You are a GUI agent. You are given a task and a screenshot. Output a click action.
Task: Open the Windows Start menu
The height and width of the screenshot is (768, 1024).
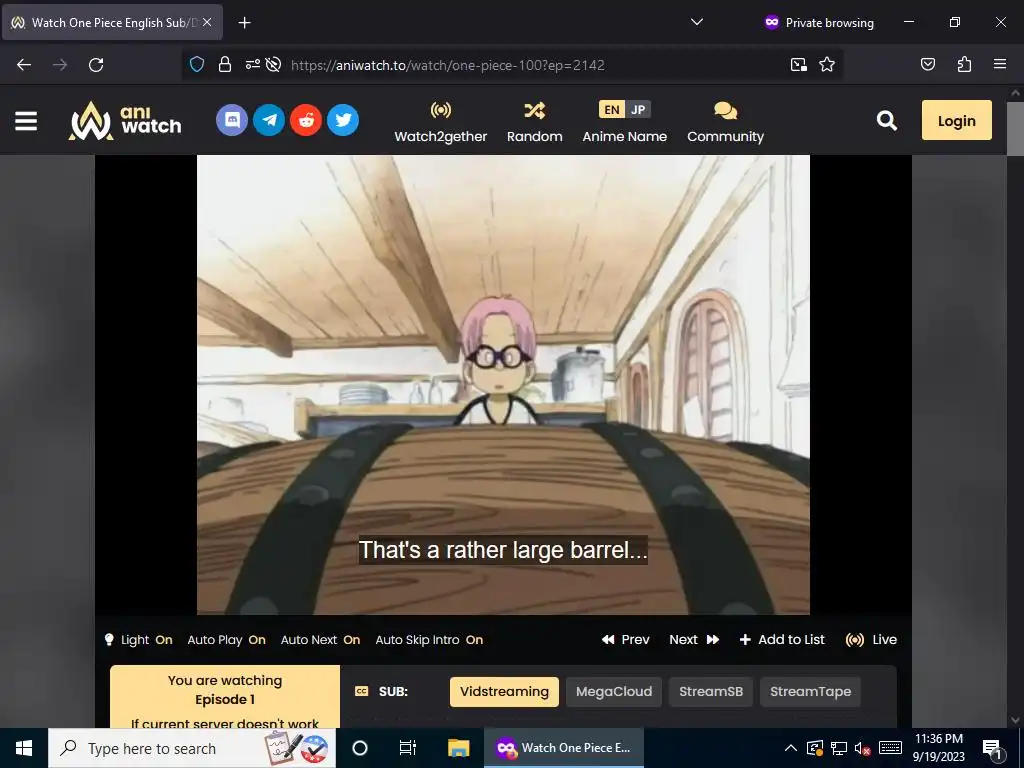click(24, 748)
